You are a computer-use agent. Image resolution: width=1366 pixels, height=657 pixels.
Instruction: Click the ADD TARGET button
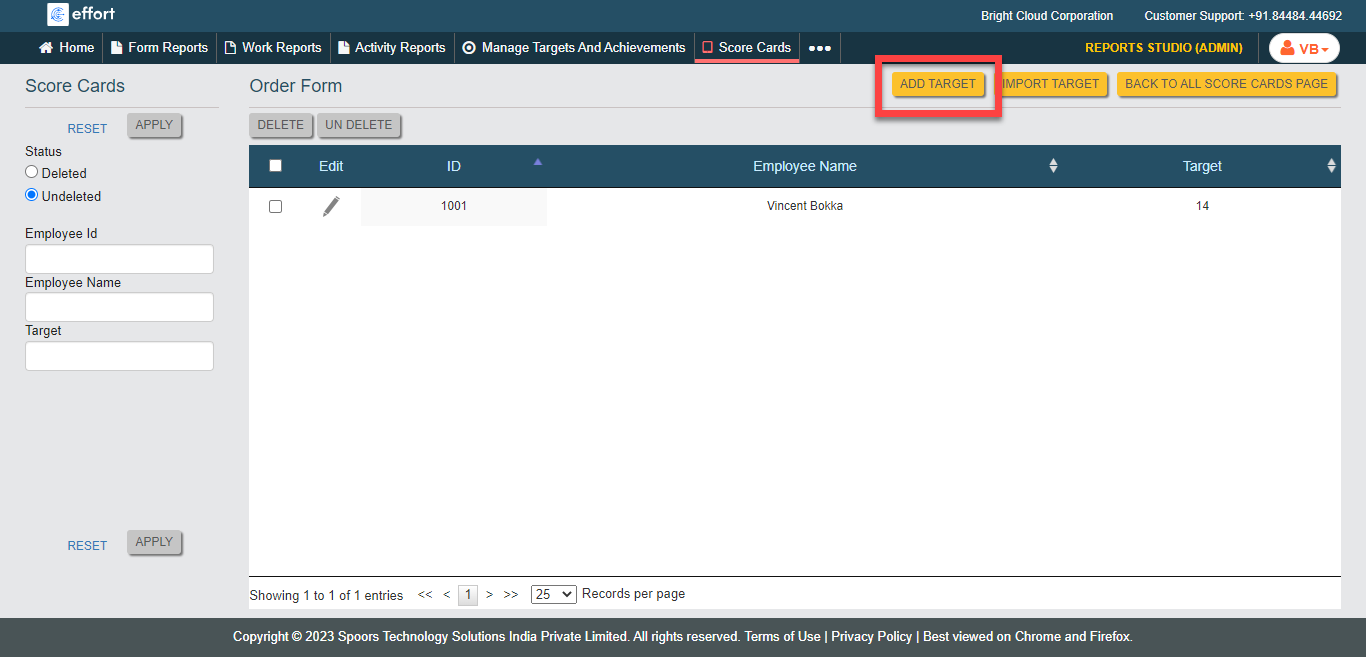tap(937, 84)
